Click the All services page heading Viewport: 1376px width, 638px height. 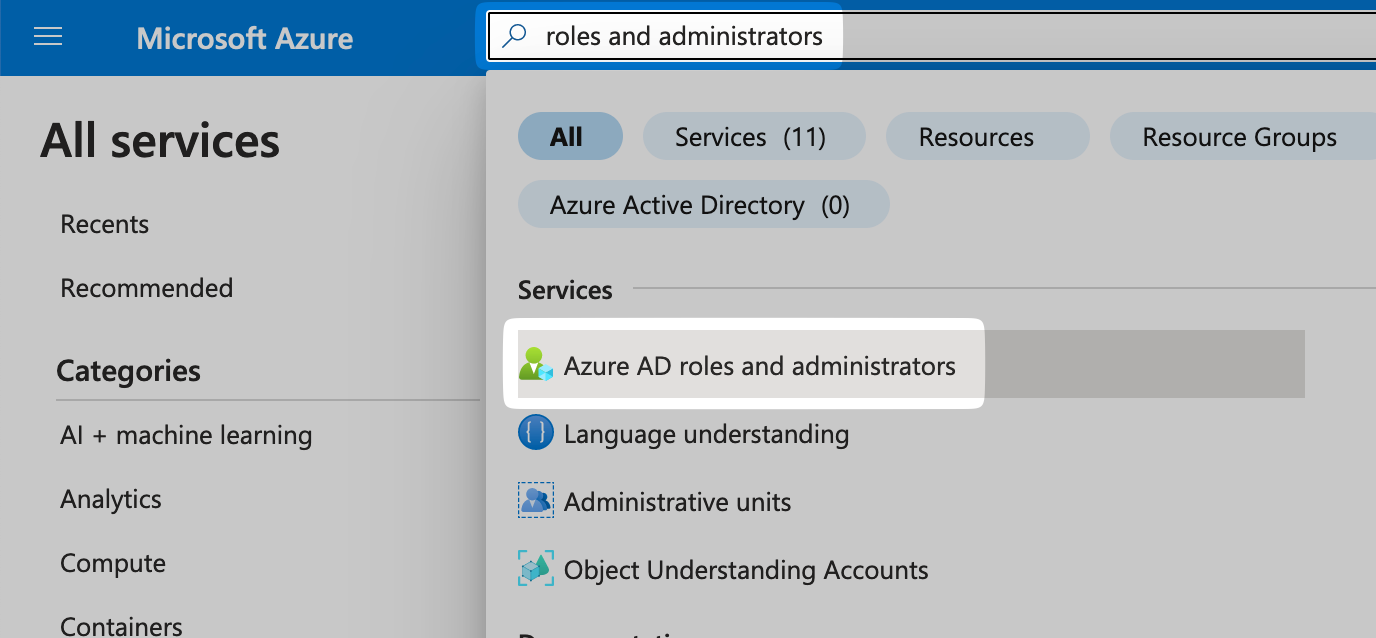[160, 141]
